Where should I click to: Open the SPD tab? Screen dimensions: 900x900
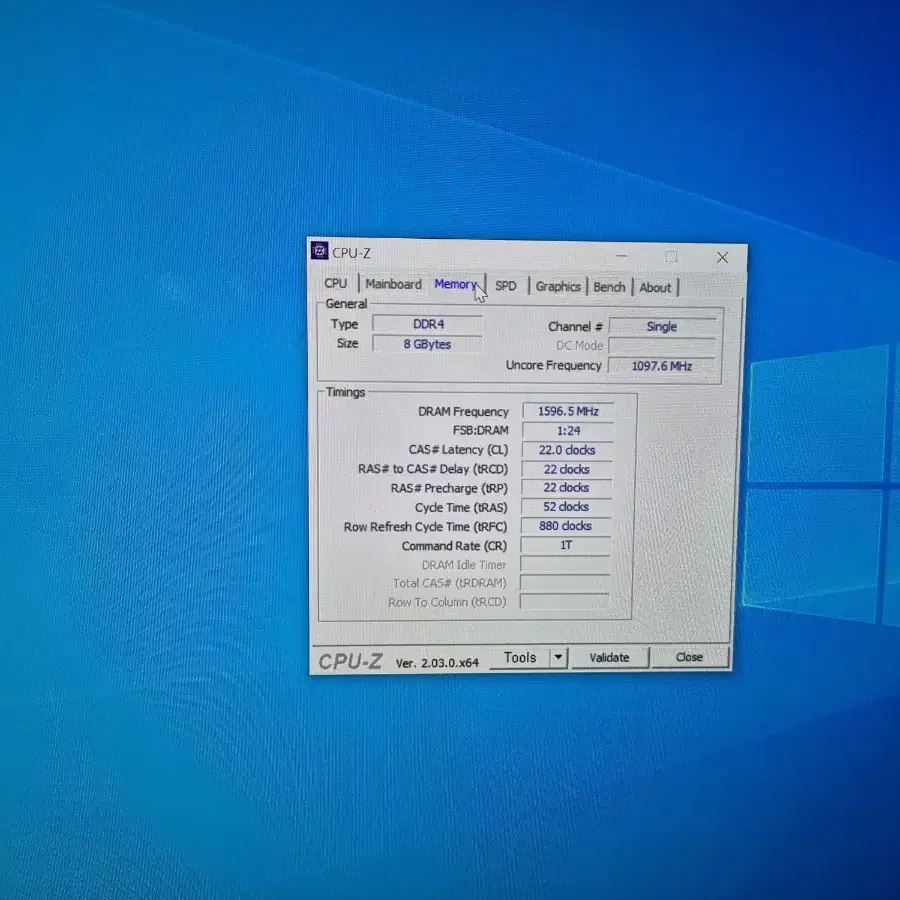(506, 286)
